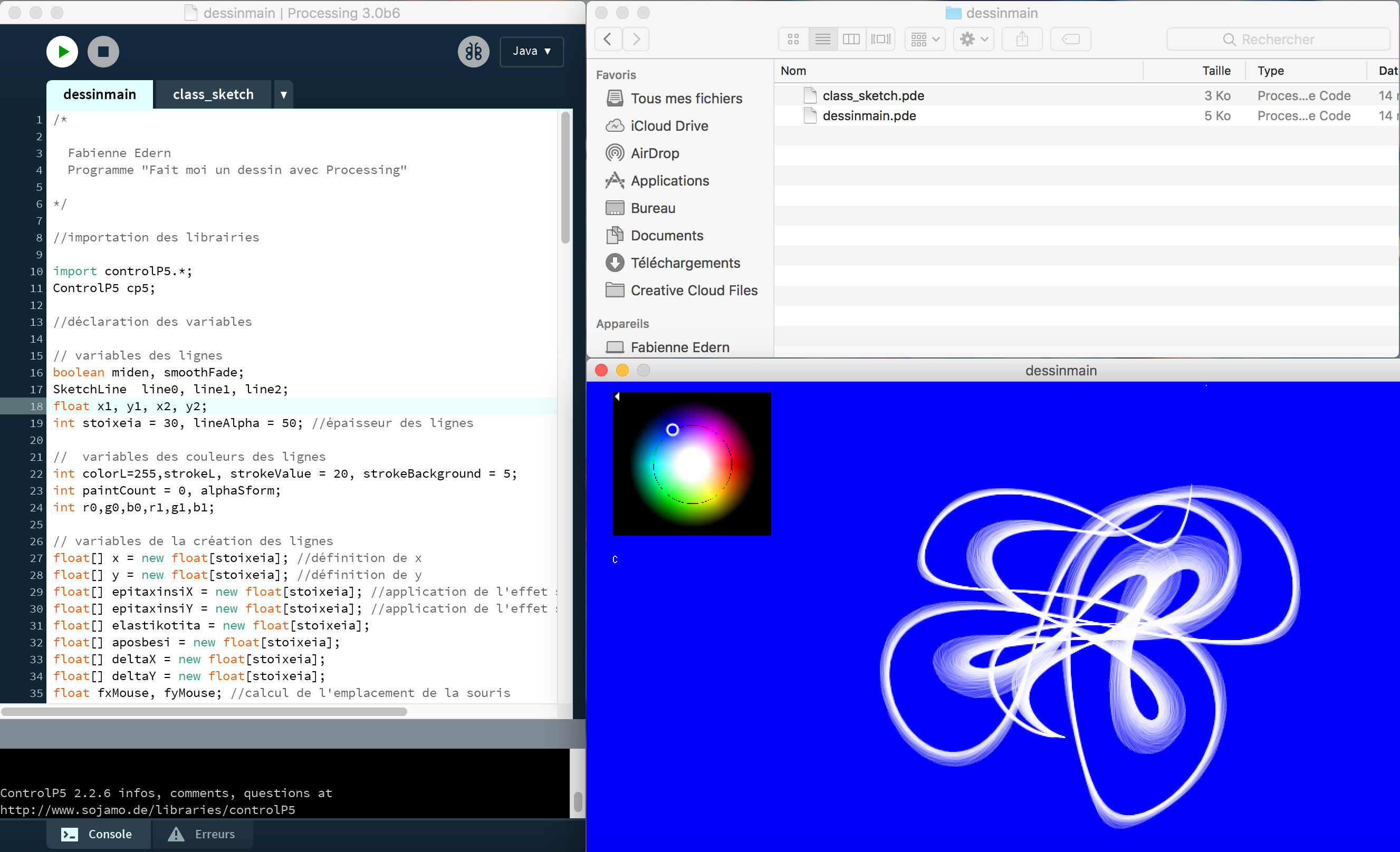Click the debugger butterfly icon
The width and height of the screenshot is (1400, 852).
pyautogui.click(x=473, y=52)
